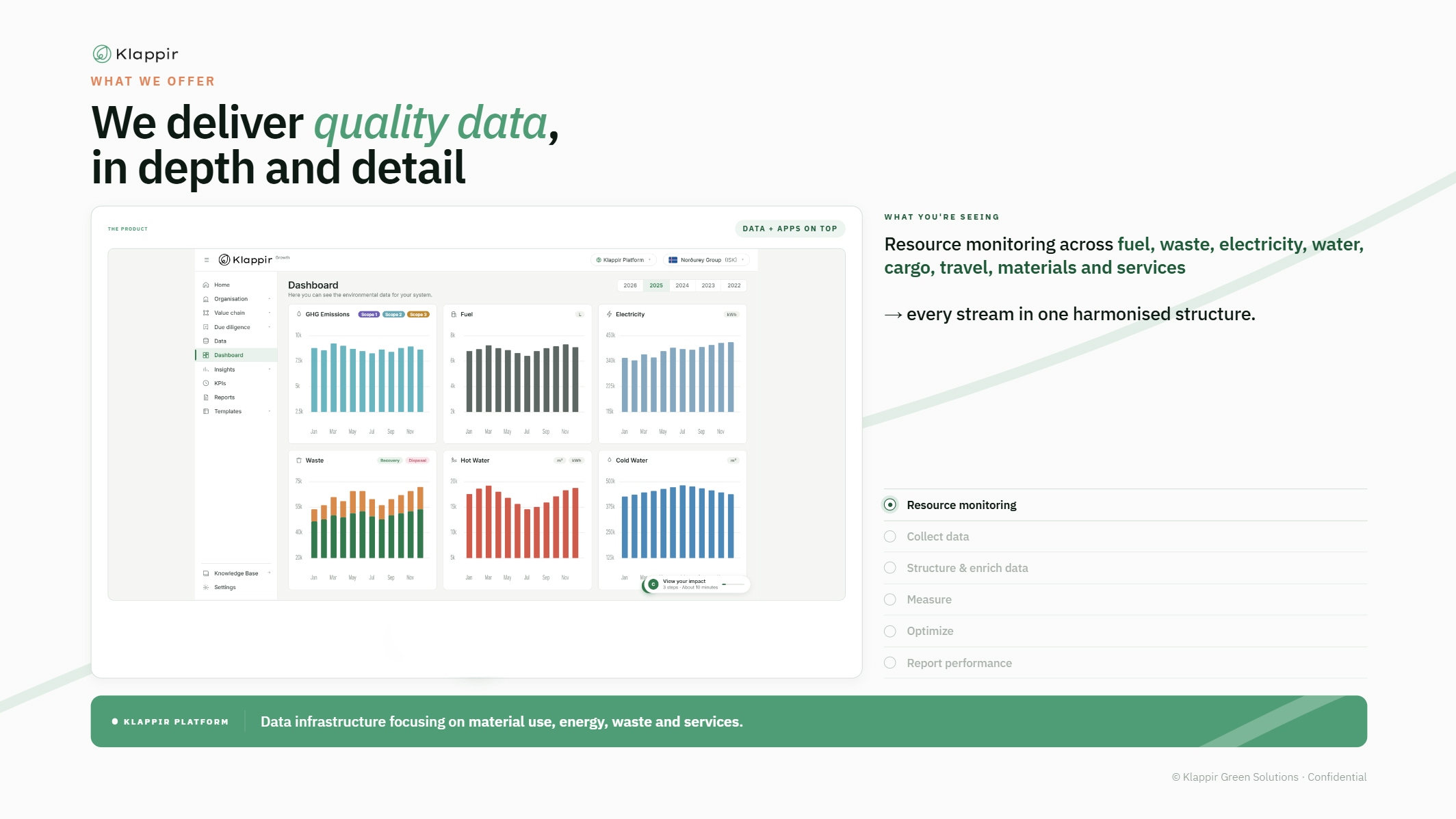Click the KPIs clock icon
1456x819 pixels.
coord(206,383)
